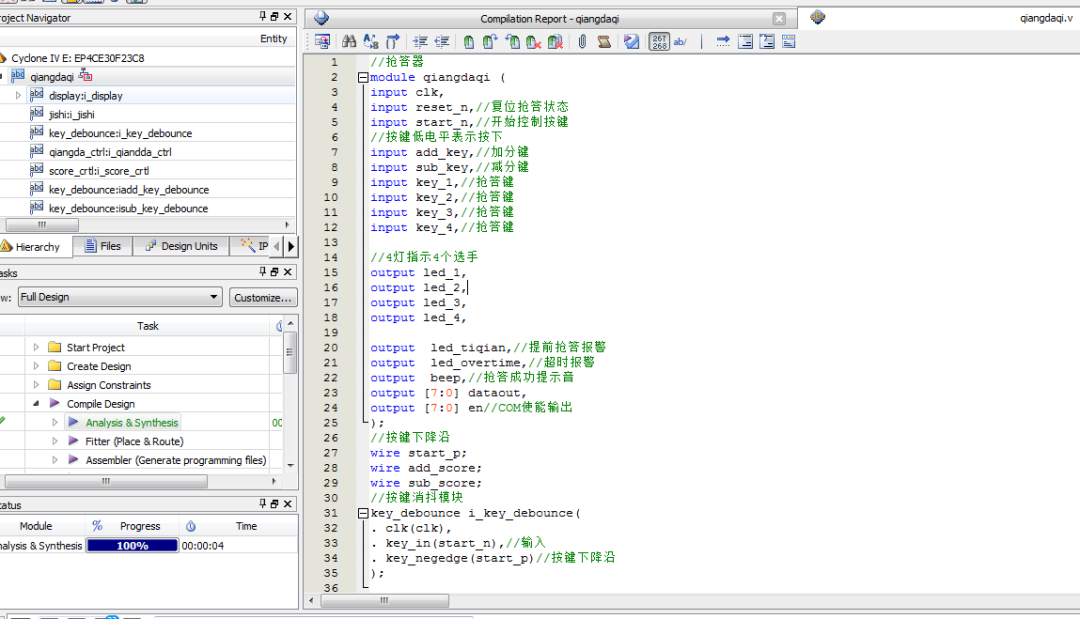Click the scroll-shaped icon in editor toolbar
Screen dimensions: 1080x619
pyautogui.click(x=603, y=42)
